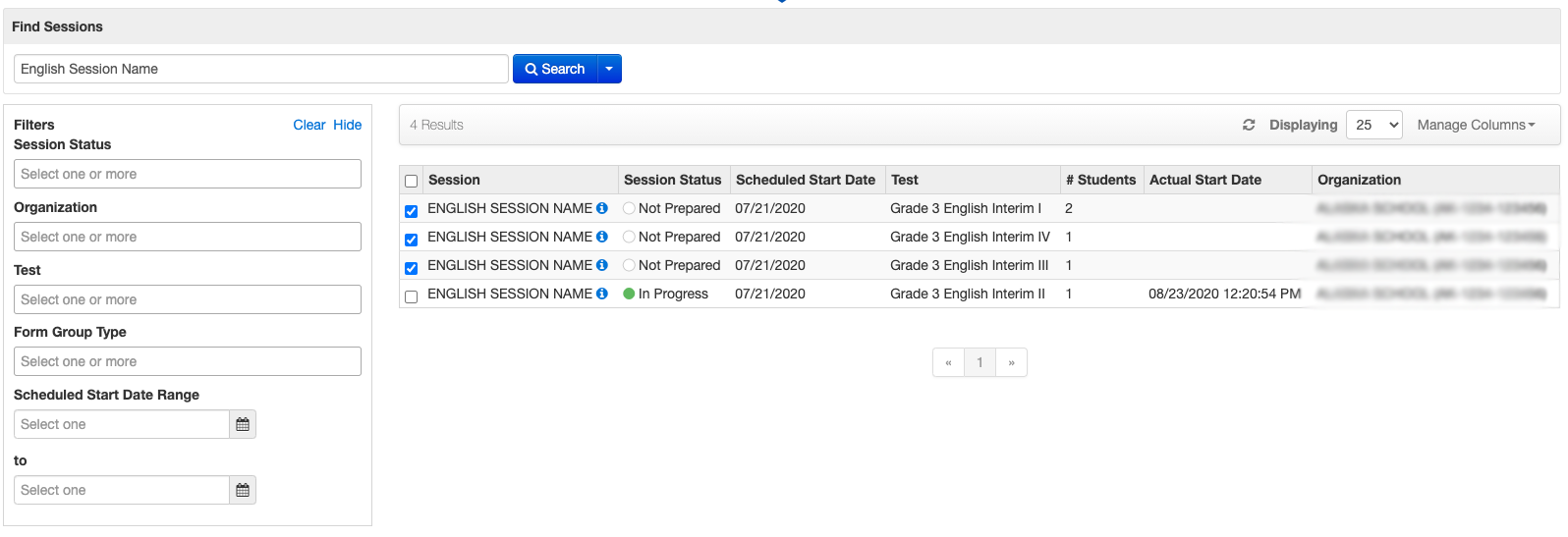1568x537 pixels.
Task: Expand the Manage Columns menu
Action: click(1476, 125)
